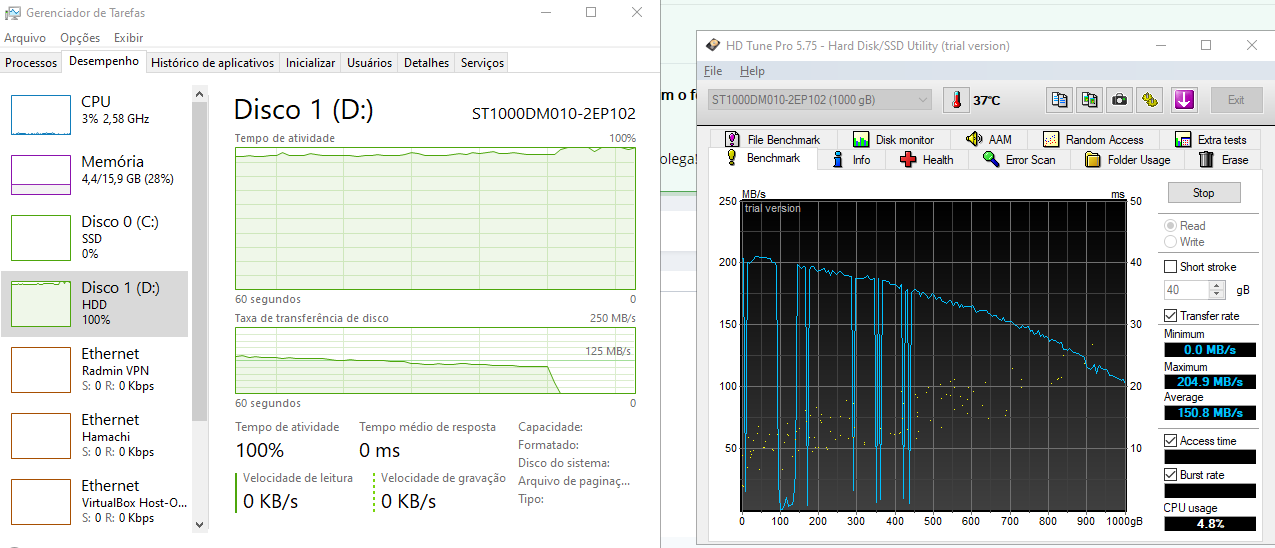Click the Tempo de atividade graph
Screen dimensions: 1275x548
pos(435,218)
